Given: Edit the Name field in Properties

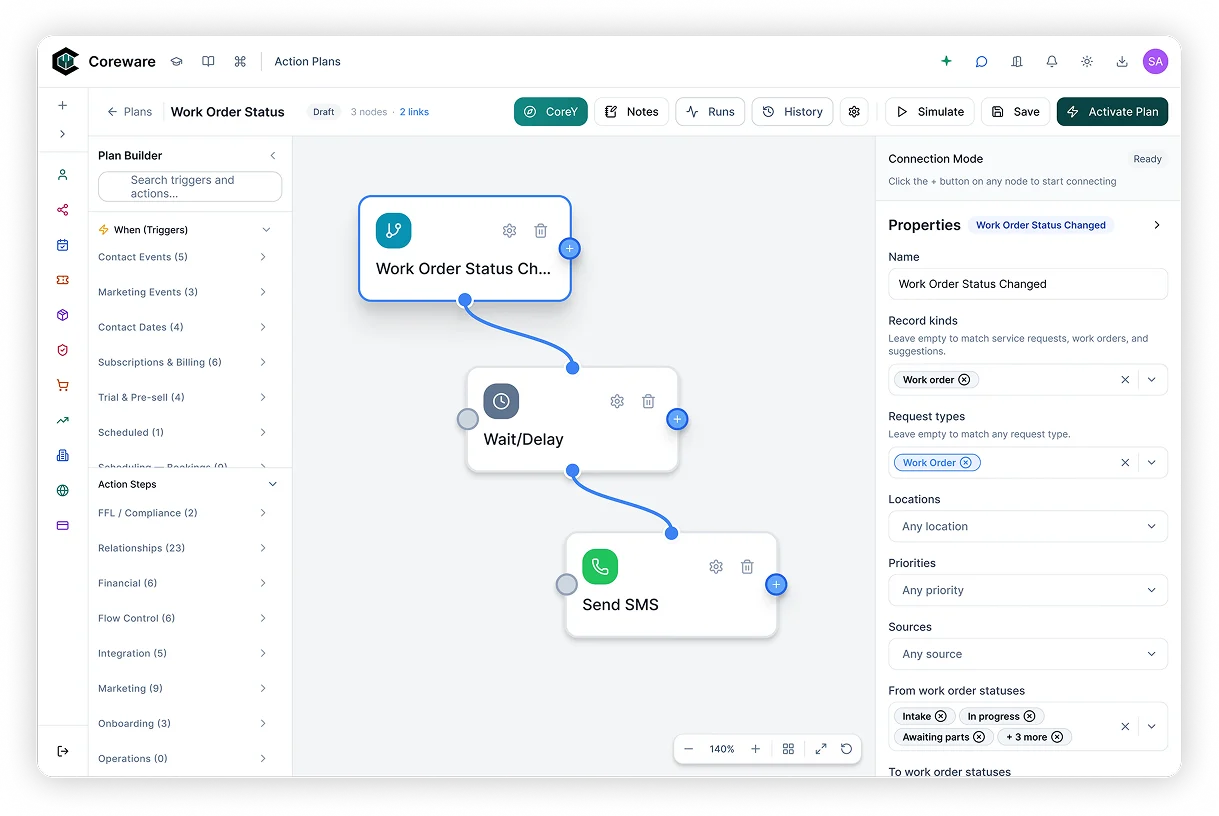Looking at the screenshot, I should coord(1028,284).
